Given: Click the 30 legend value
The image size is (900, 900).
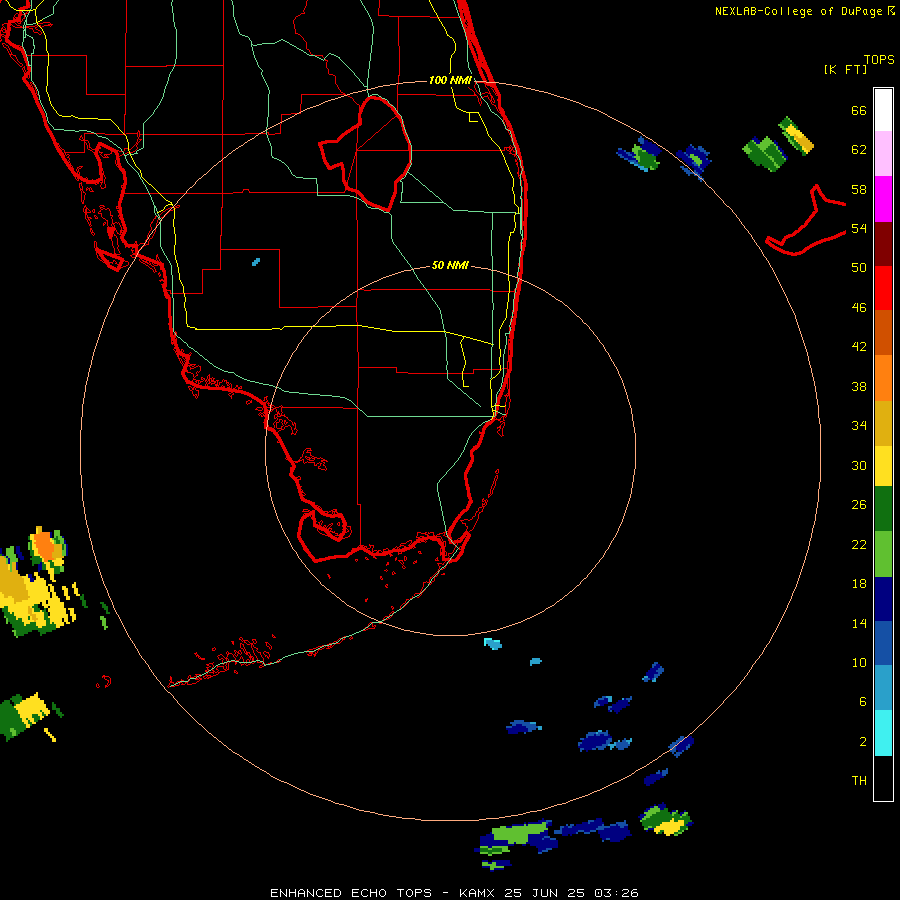Looking at the screenshot, I should (x=859, y=465).
